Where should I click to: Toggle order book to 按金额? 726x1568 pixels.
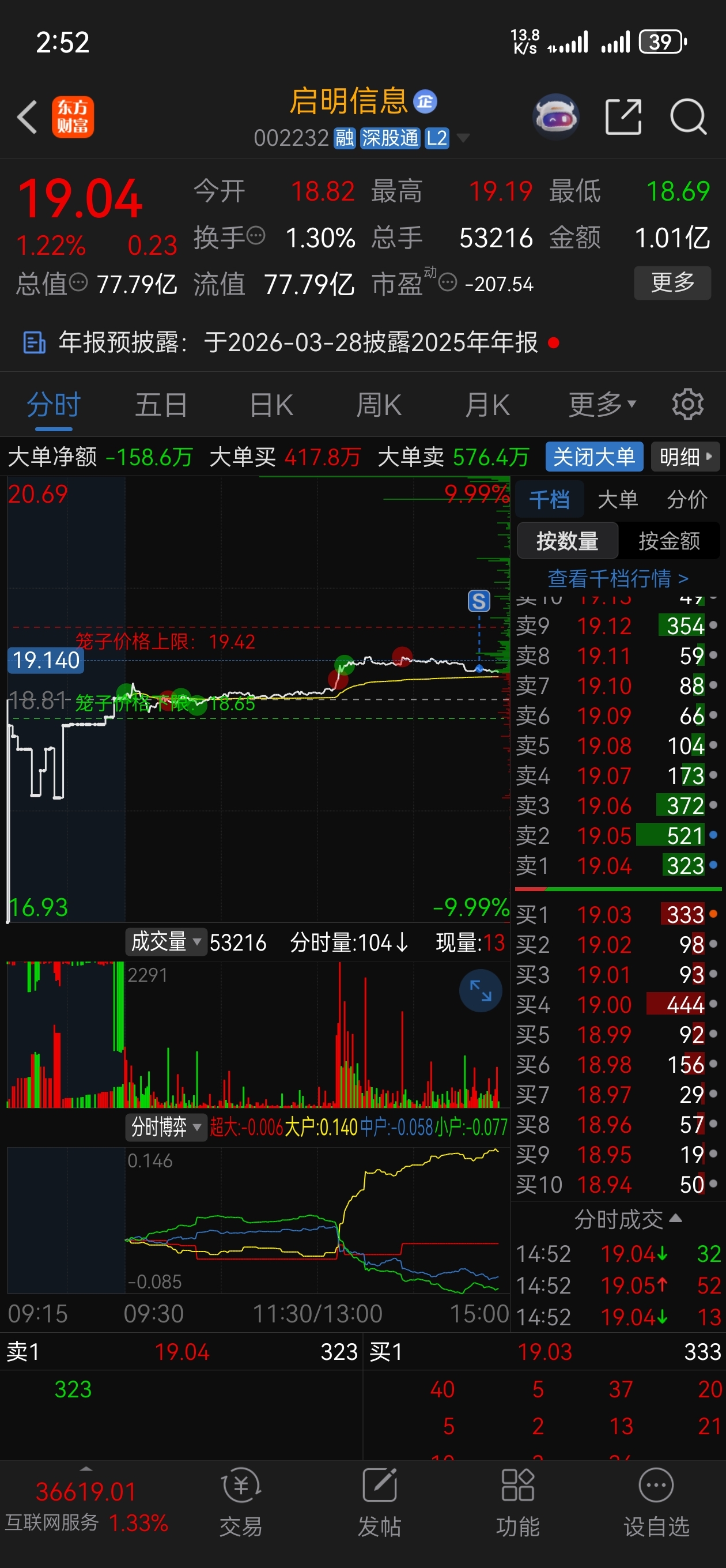(x=669, y=541)
